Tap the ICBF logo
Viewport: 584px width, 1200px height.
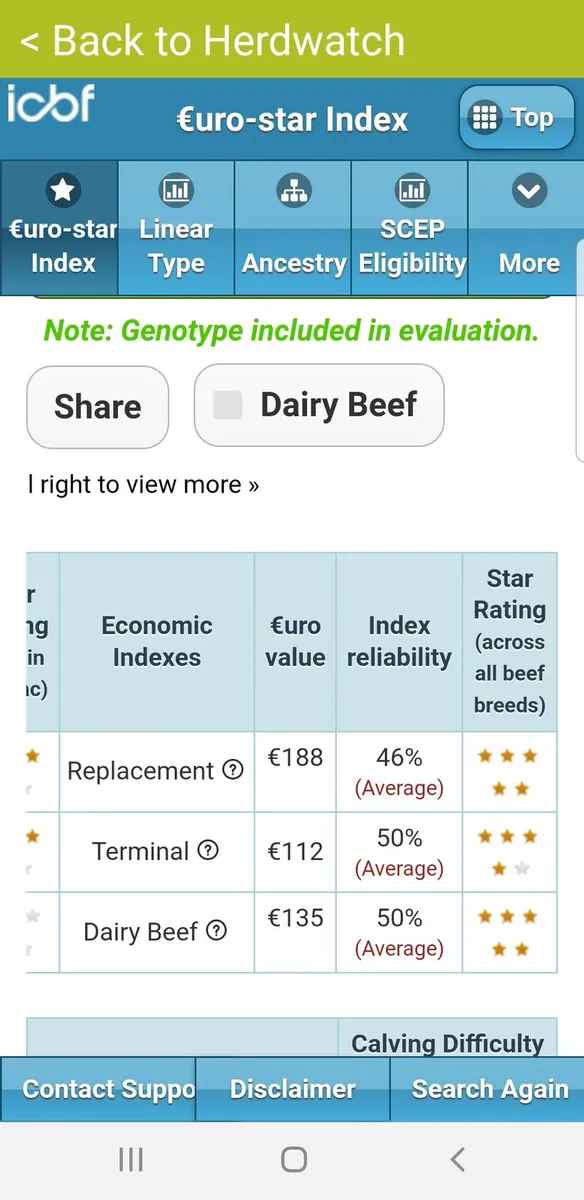point(50,106)
